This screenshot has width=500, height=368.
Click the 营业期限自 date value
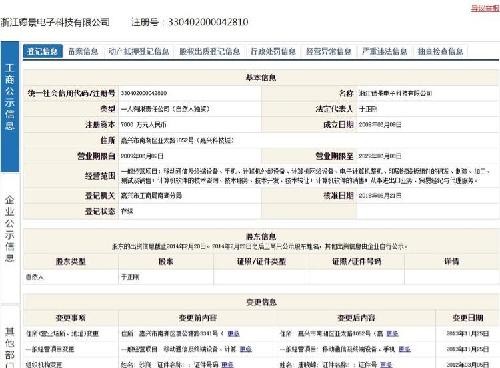coord(142,156)
